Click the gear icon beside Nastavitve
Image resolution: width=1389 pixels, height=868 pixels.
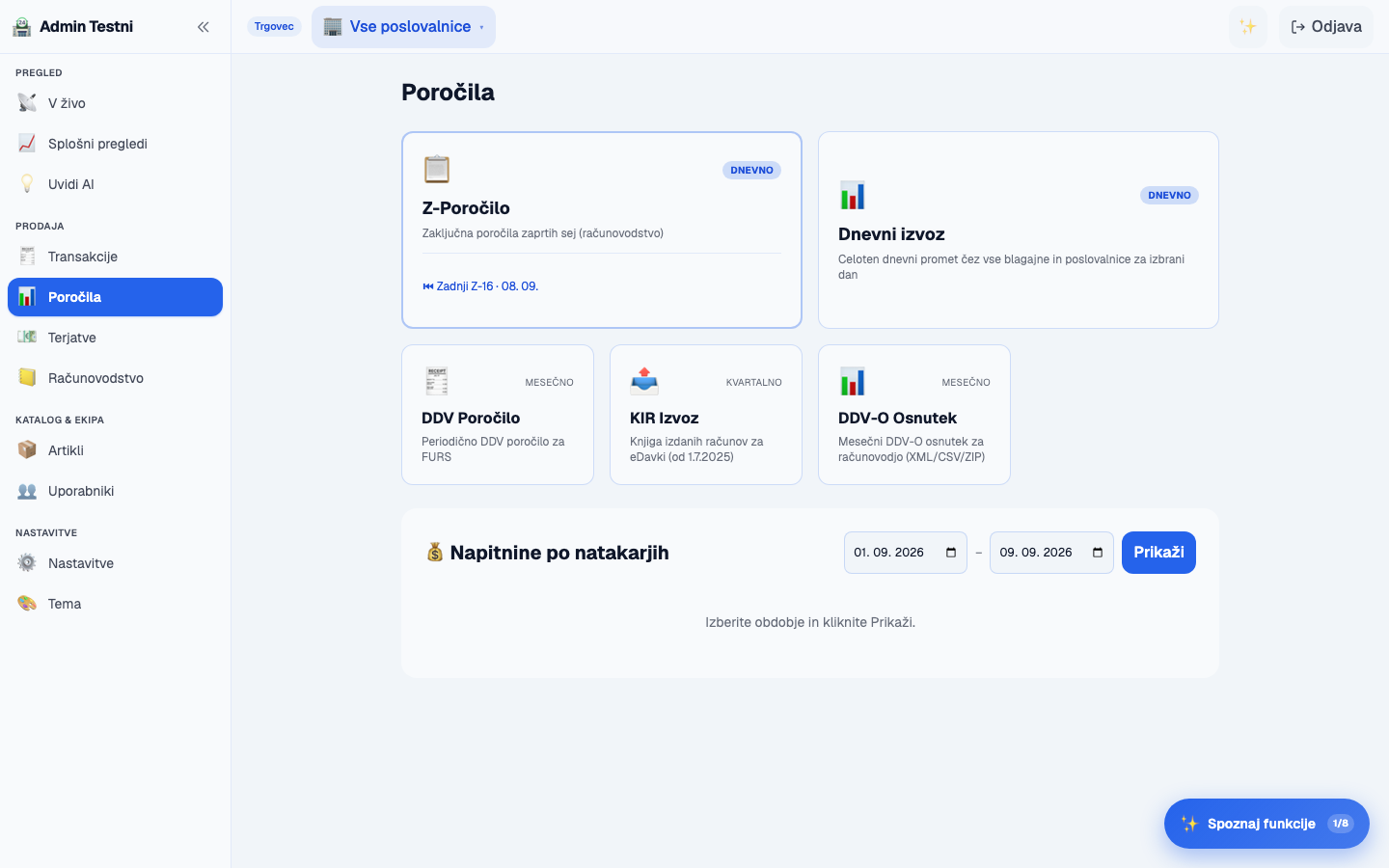(x=27, y=563)
